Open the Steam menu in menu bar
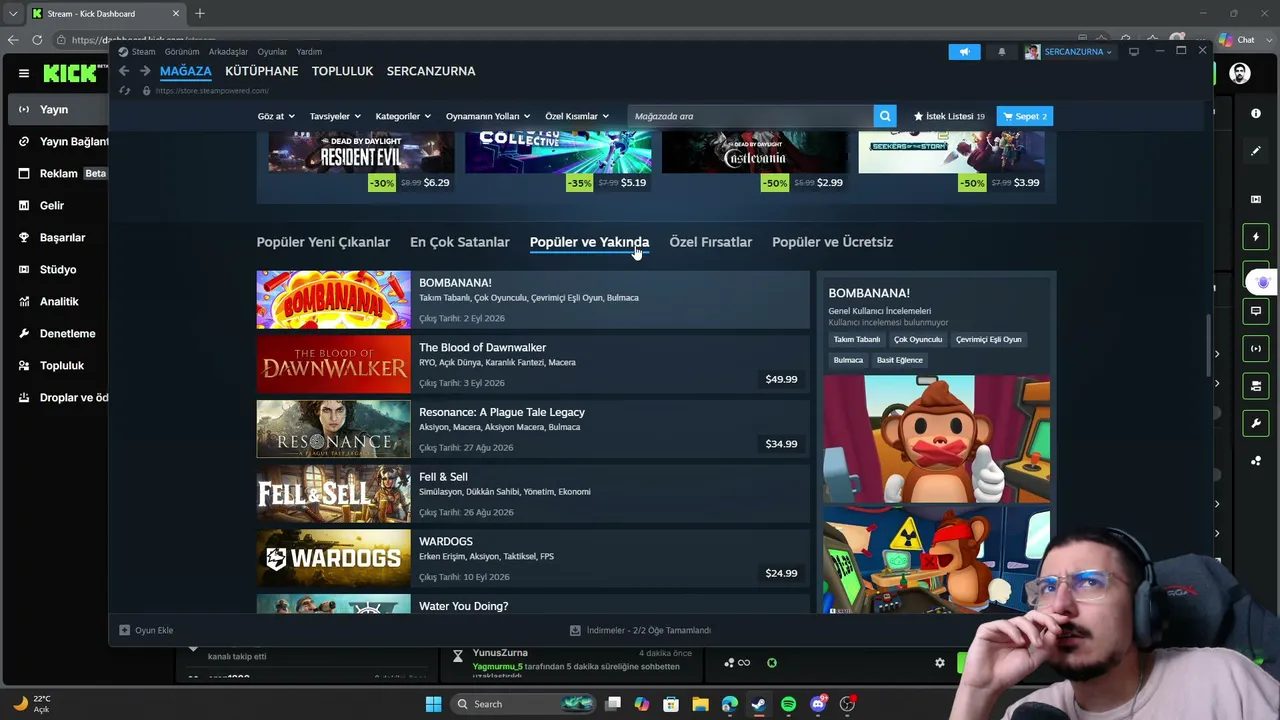Screen dimensions: 1280x720 click(144, 52)
